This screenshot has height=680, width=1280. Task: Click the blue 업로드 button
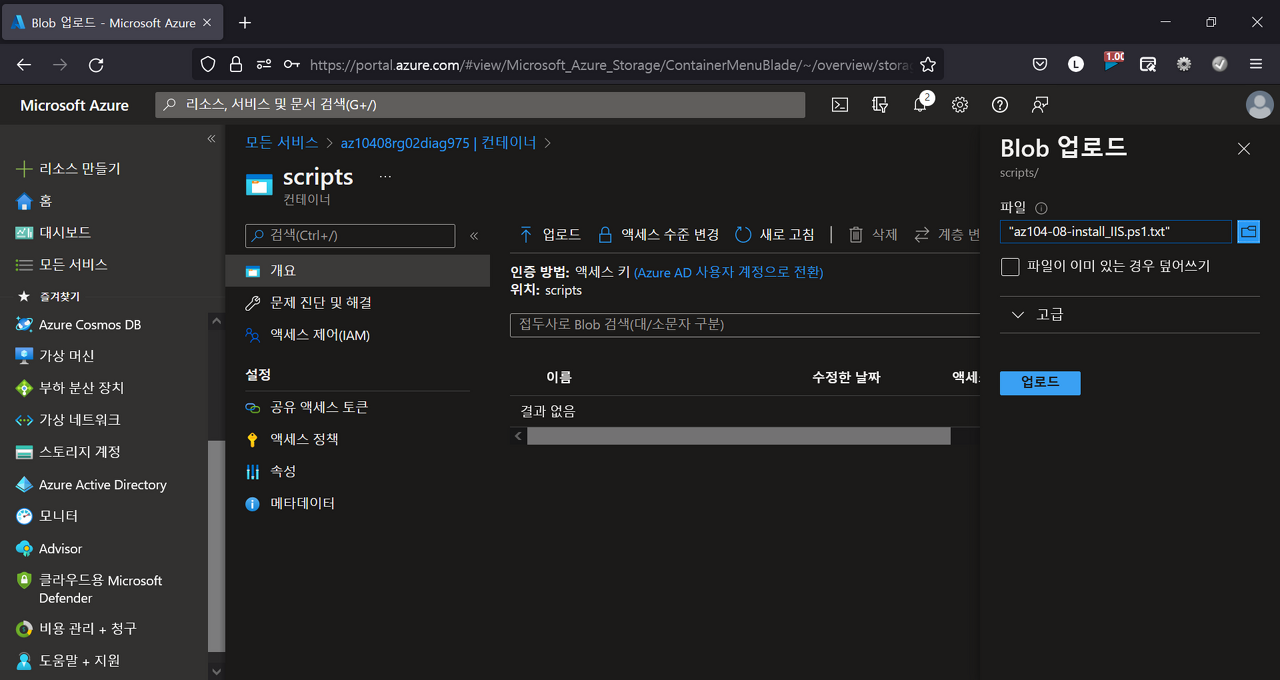1040,383
